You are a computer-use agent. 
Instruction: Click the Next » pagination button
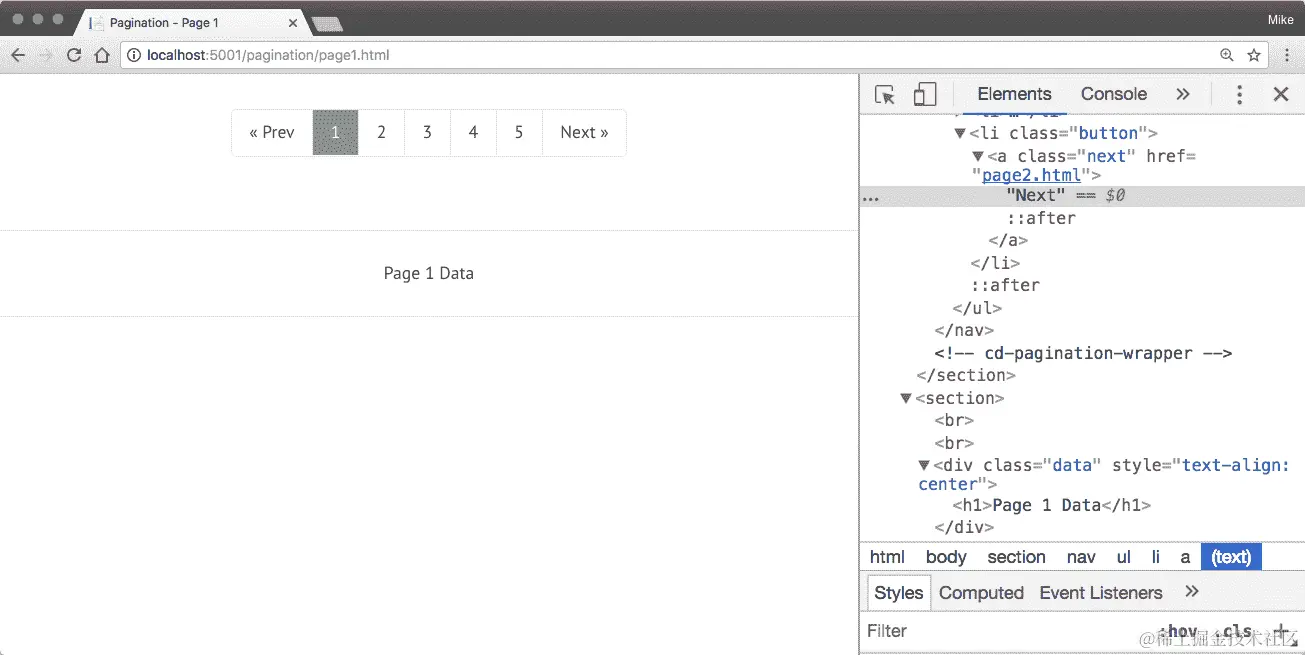point(584,132)
